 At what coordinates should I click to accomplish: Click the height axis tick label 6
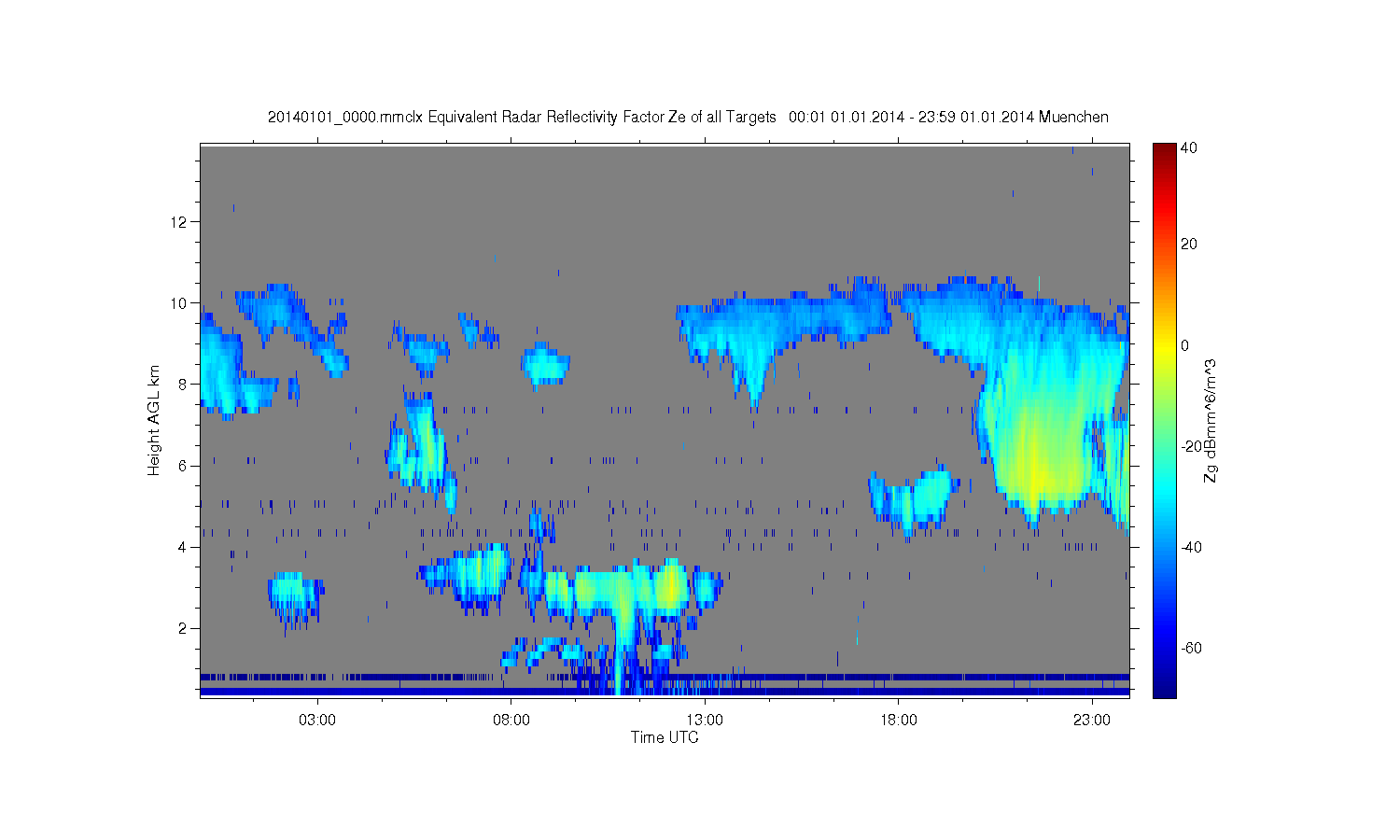[x=184, y=466]
